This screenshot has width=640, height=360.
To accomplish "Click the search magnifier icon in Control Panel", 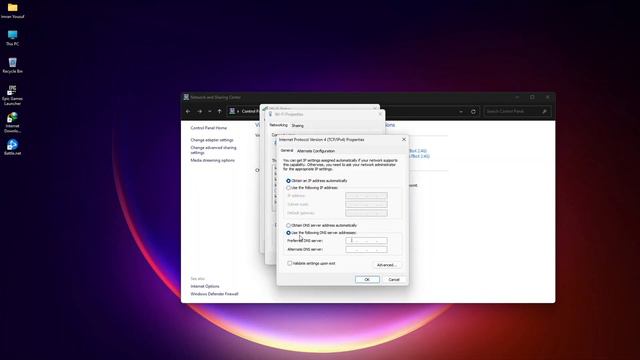I will click(x=544, y=111).
